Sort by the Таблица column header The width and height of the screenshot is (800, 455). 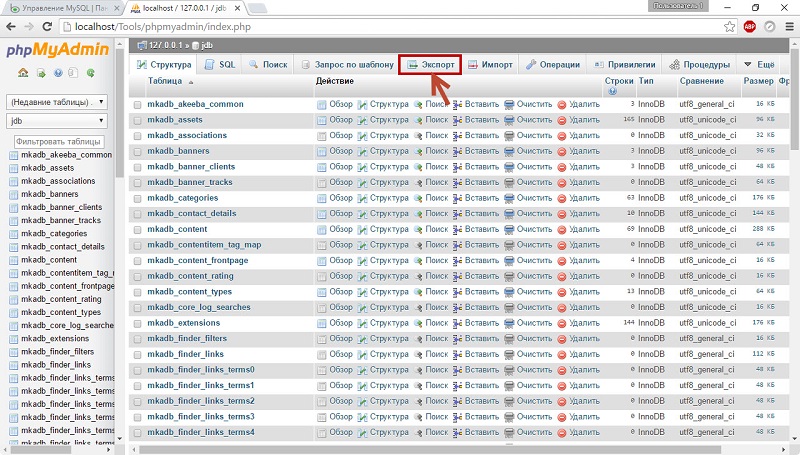165,81
